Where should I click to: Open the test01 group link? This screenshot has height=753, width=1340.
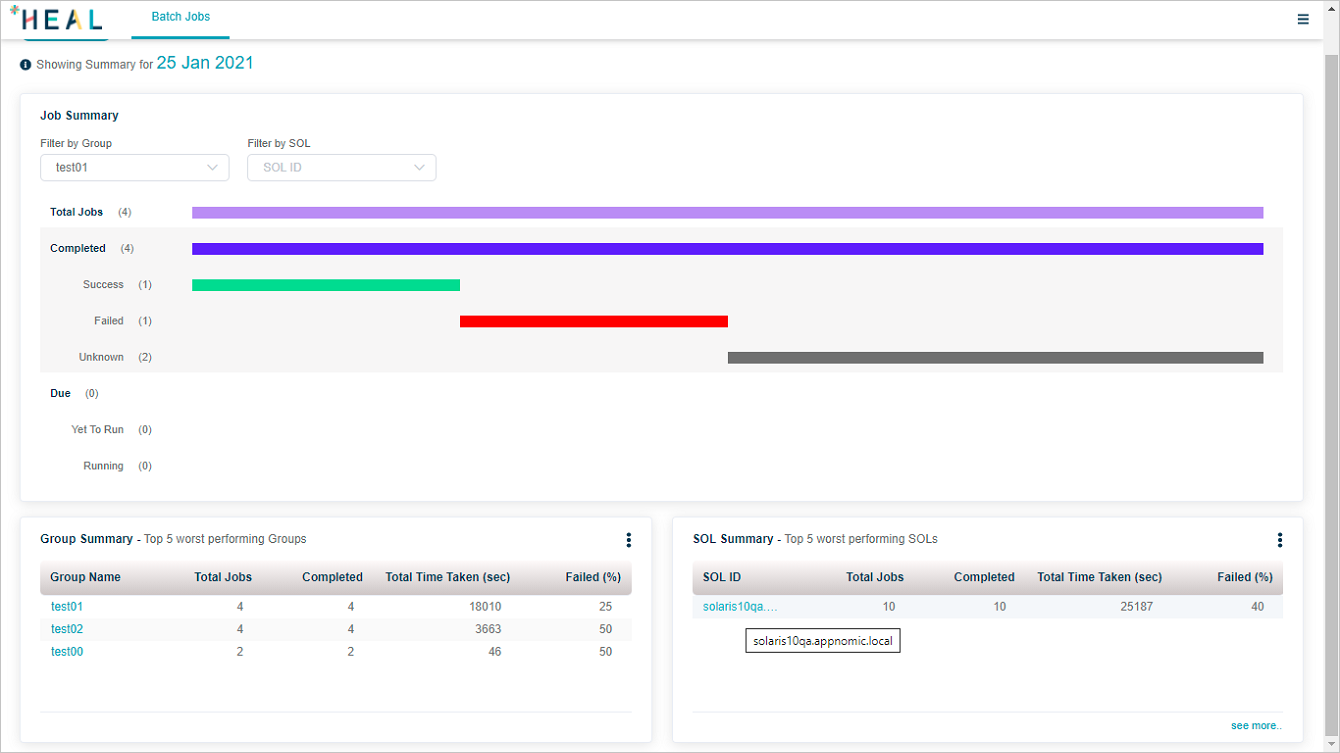67,606
